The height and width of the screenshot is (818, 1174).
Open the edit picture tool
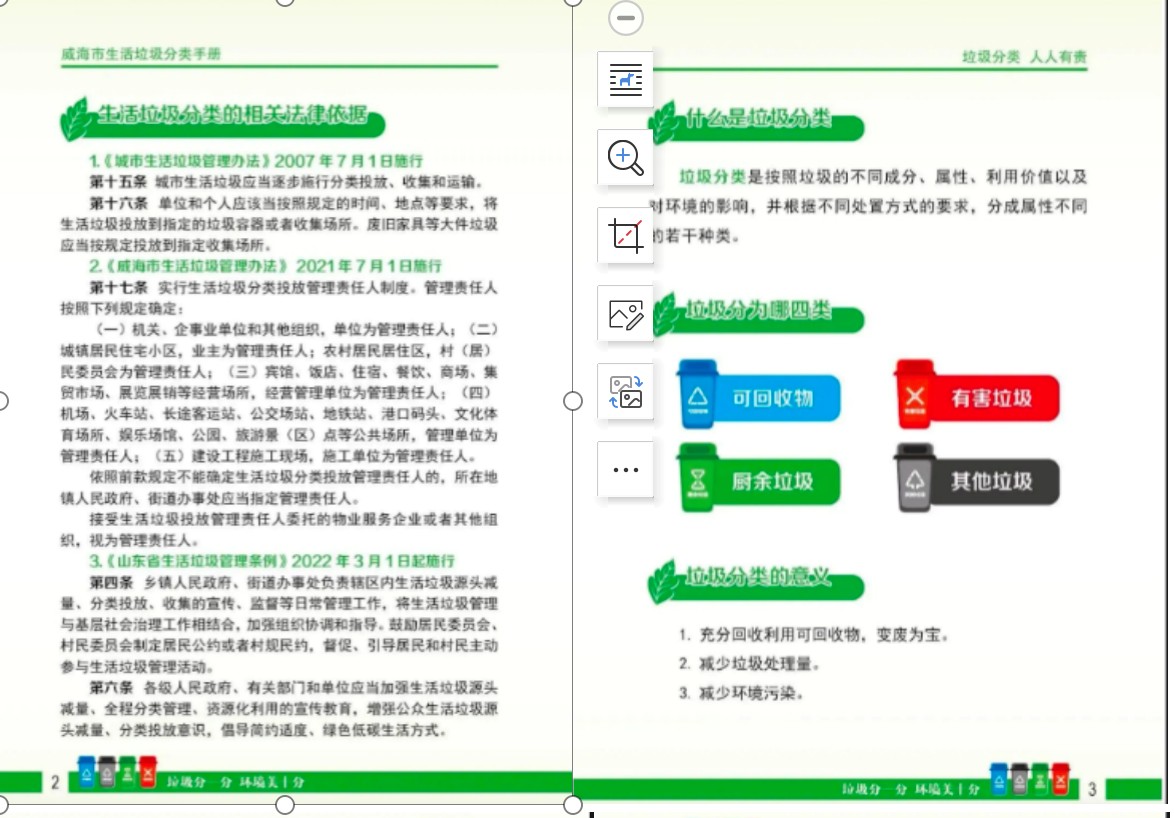point(626,314)
